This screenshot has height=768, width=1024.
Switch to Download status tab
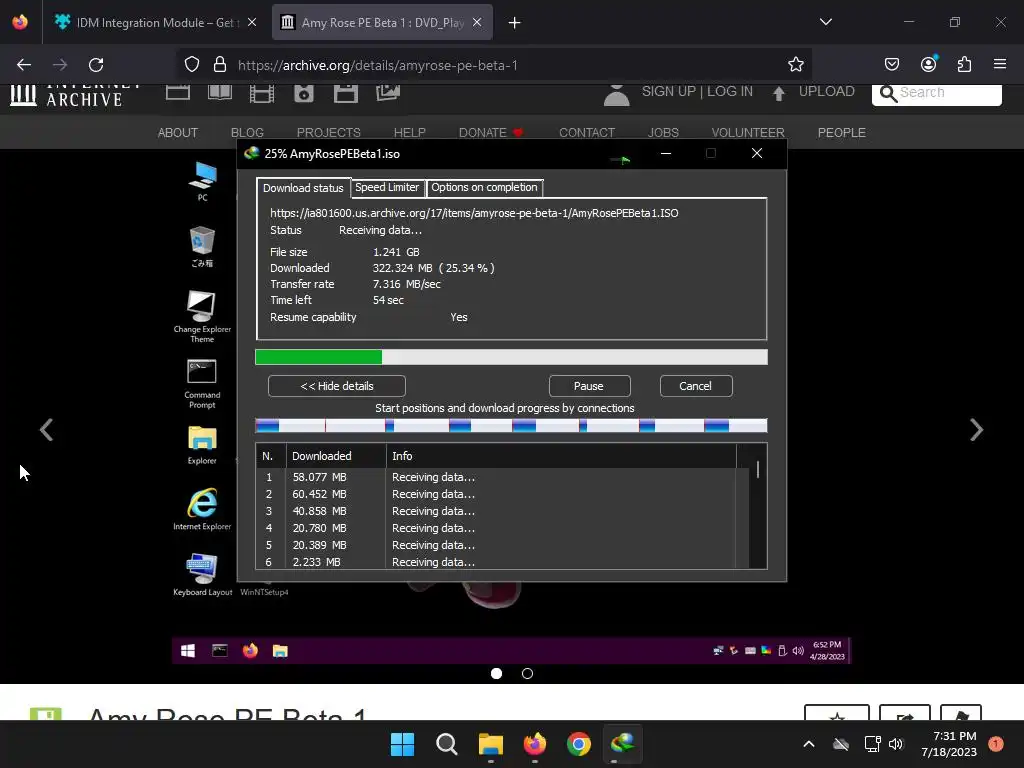[x=303, y=188]
